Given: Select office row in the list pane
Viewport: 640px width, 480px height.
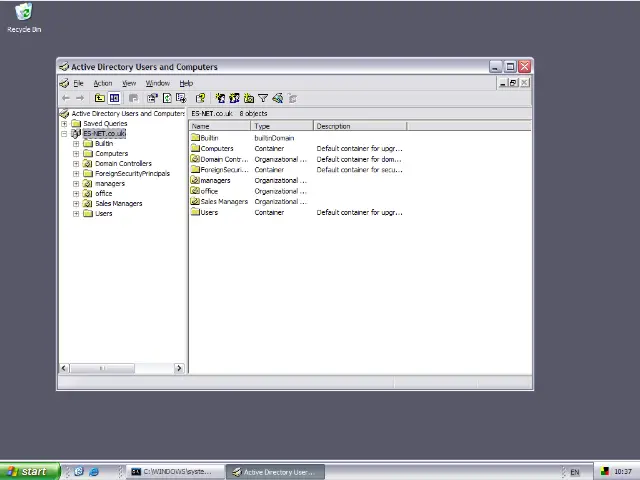Looking at the screenshot, I should (x=209, y=191).
